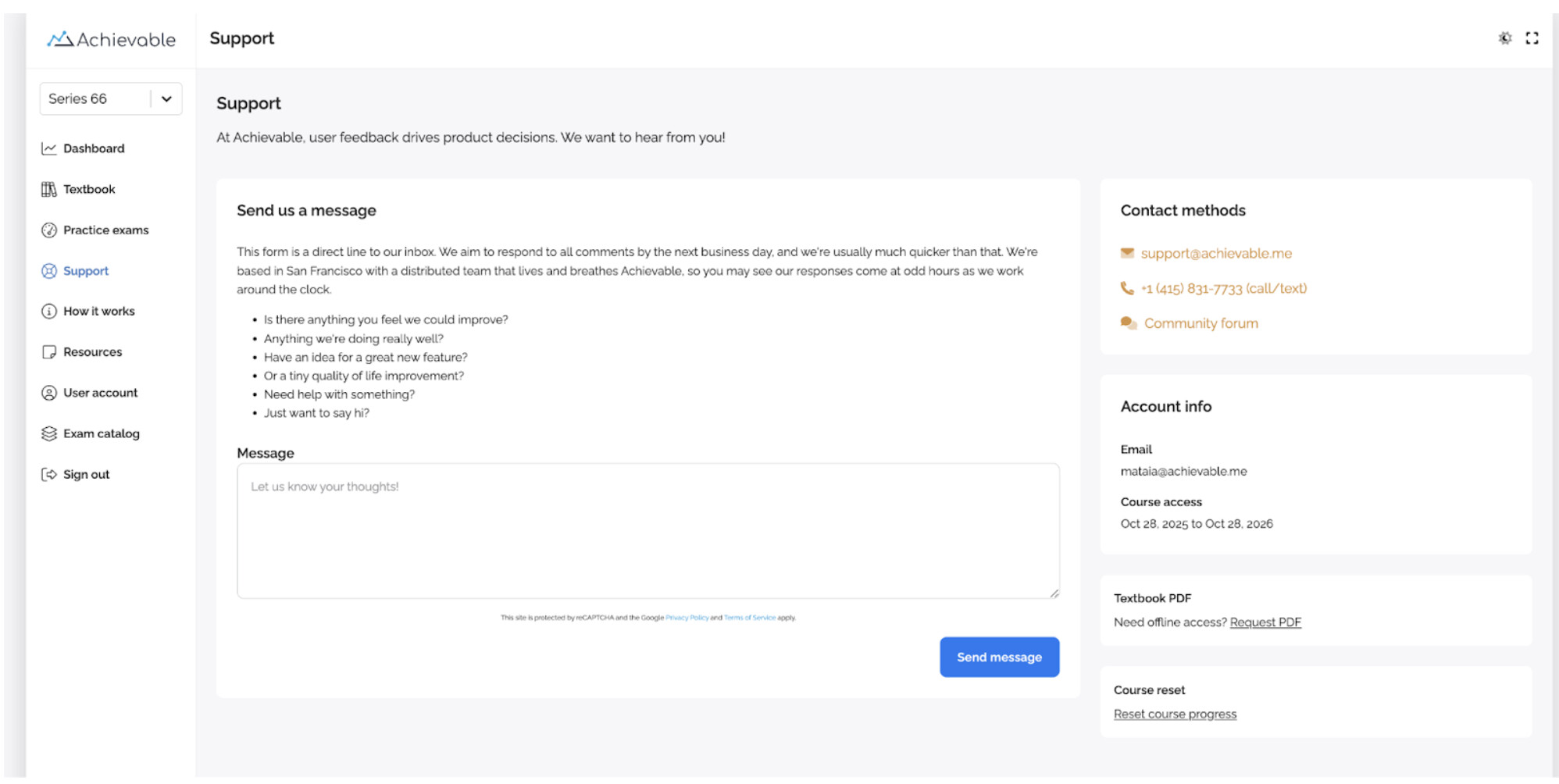This screenshot has width=1559, height=784.
Task: Click the support@achievable.me email link
Action: pos(1215,254)
